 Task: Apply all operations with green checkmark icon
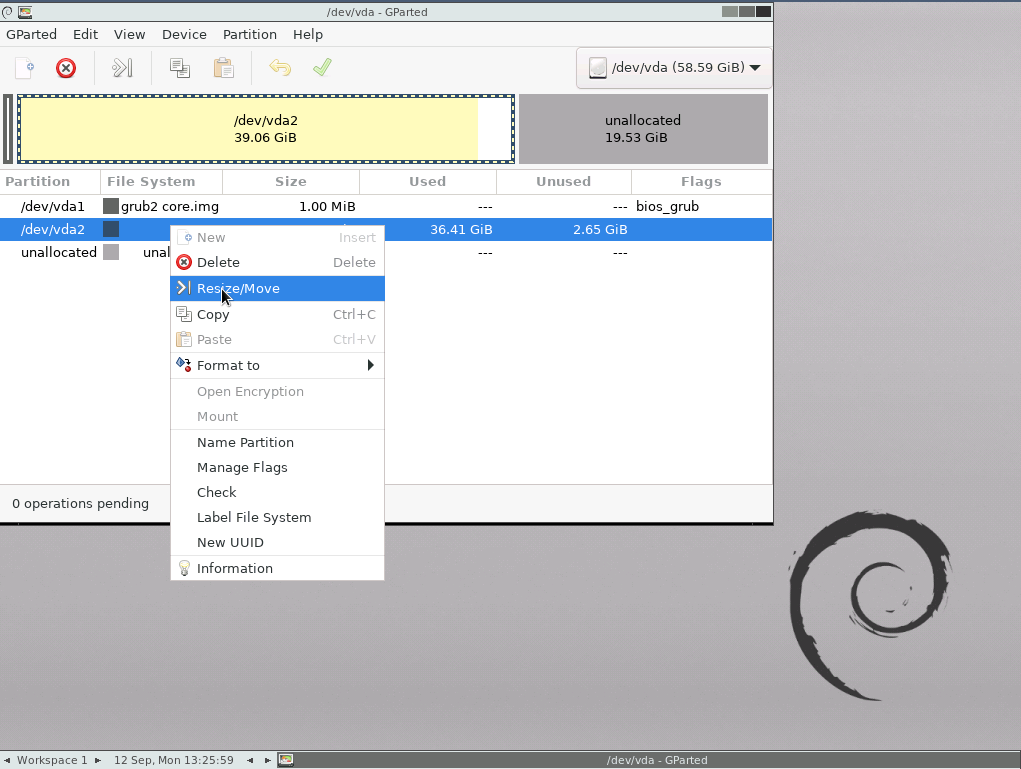click(321, 68)
